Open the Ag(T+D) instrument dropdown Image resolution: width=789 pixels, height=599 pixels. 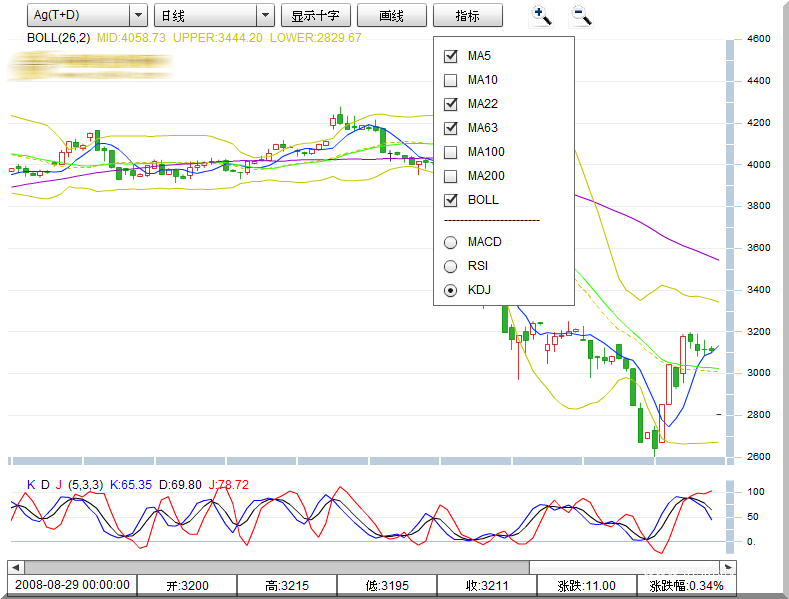[x=88, y=15]
